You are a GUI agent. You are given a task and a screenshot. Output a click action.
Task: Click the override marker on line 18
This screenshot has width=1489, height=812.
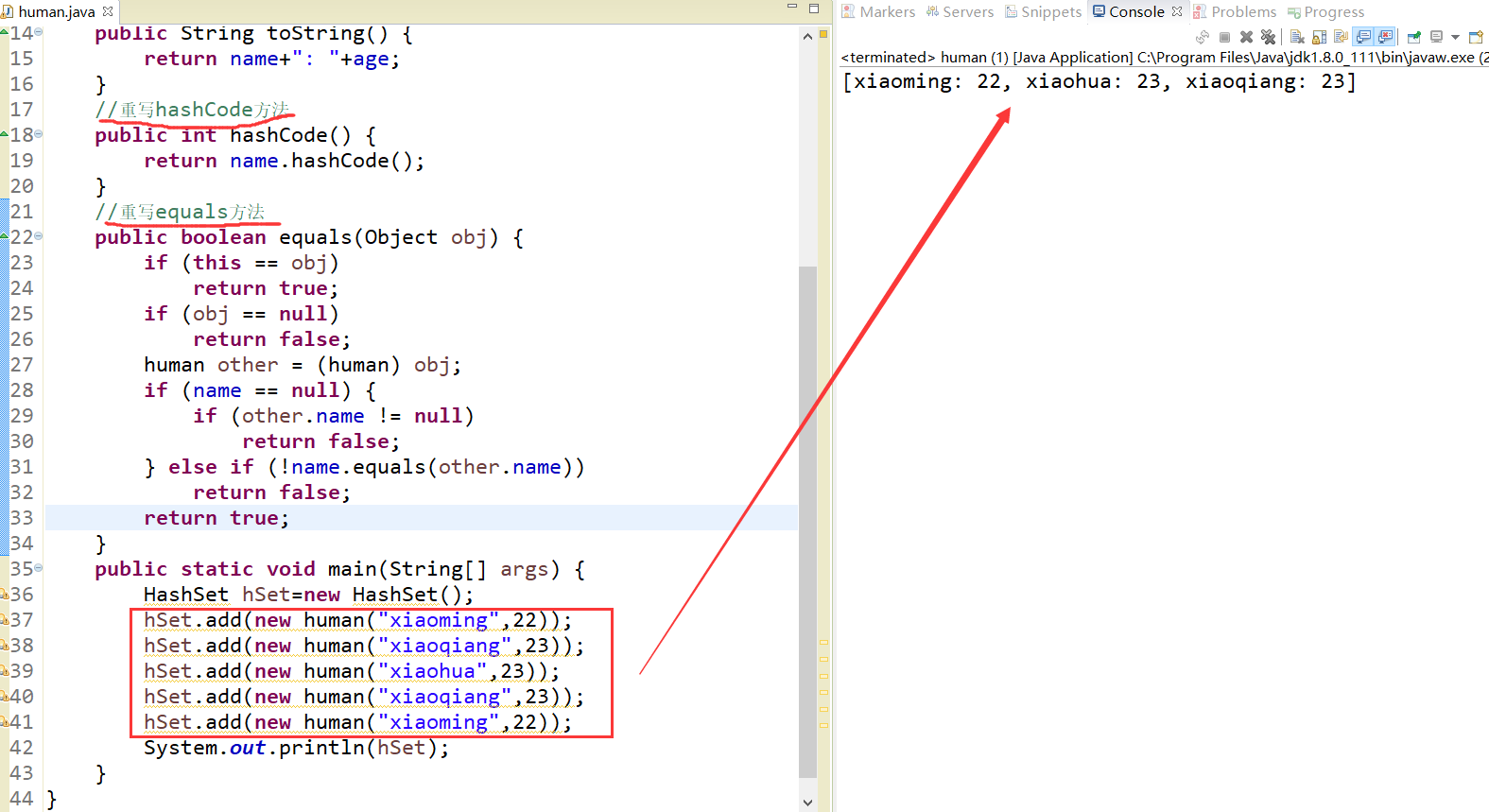(5, 134)
